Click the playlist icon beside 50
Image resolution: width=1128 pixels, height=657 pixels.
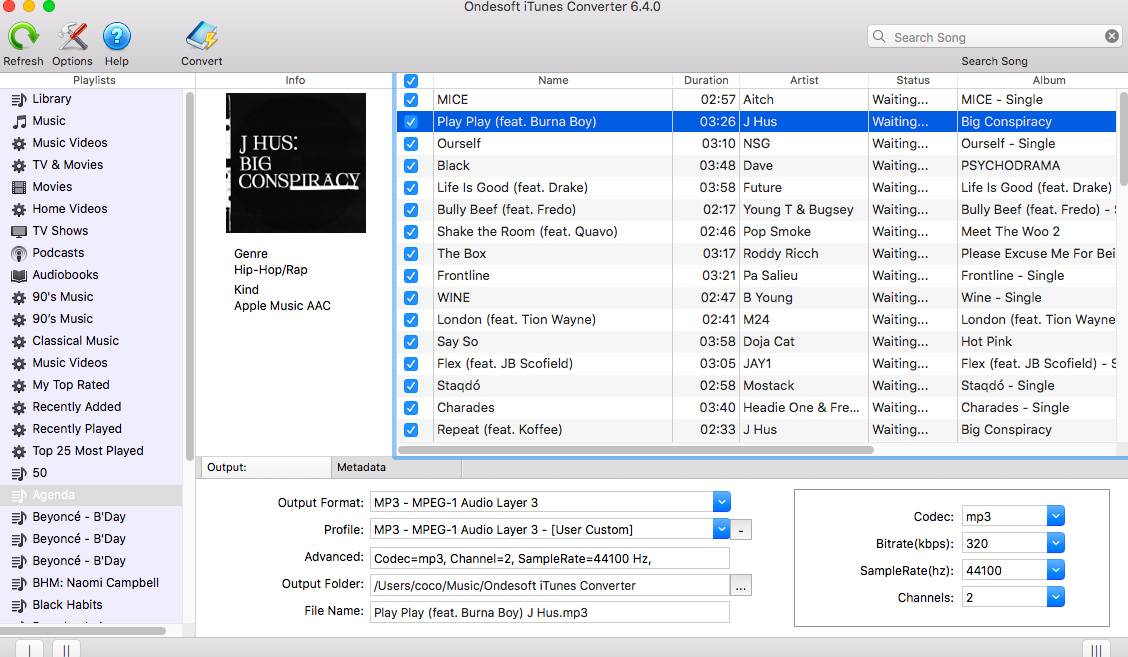coord(19,474)
